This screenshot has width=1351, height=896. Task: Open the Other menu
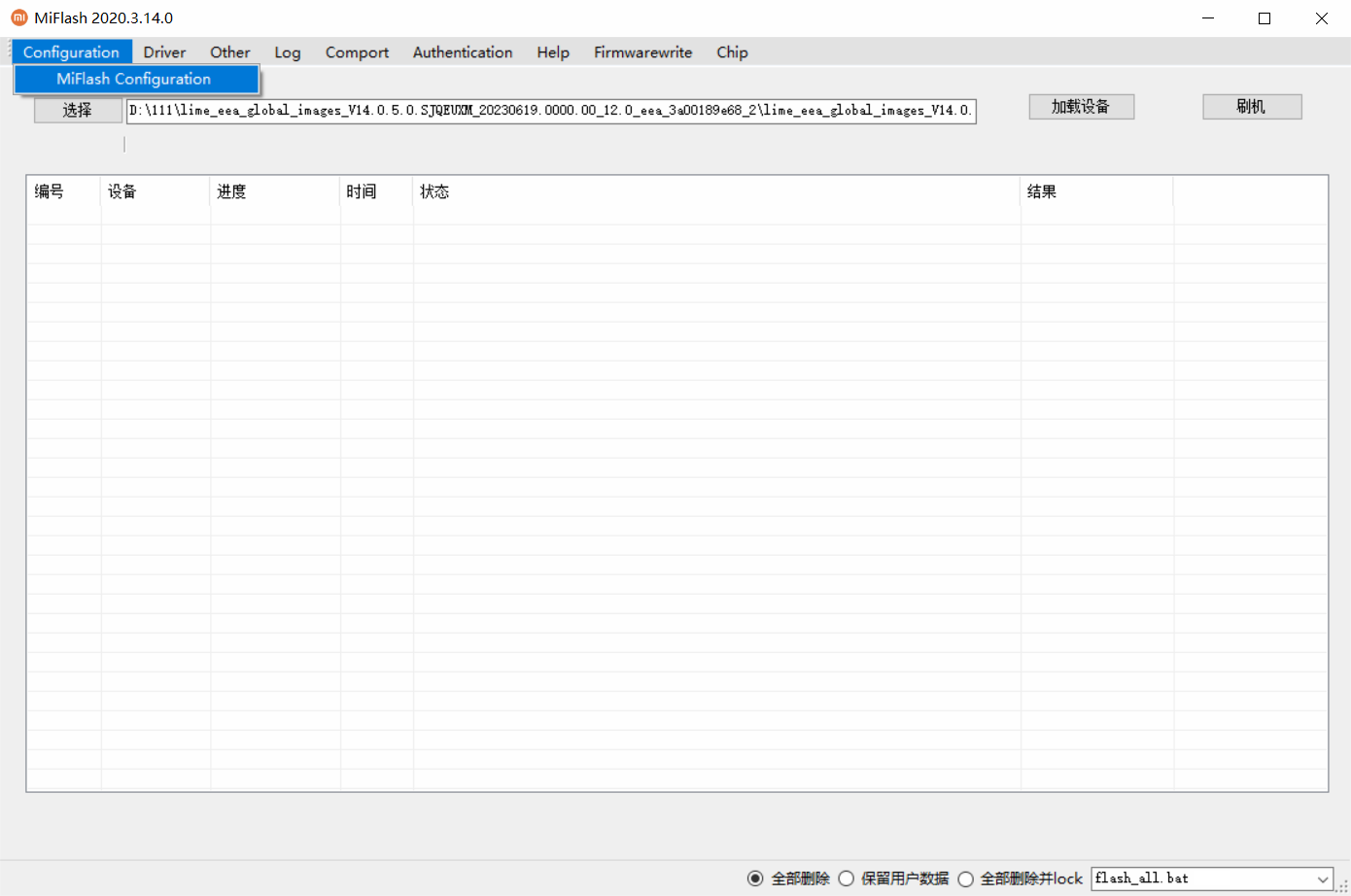[230, 52]
